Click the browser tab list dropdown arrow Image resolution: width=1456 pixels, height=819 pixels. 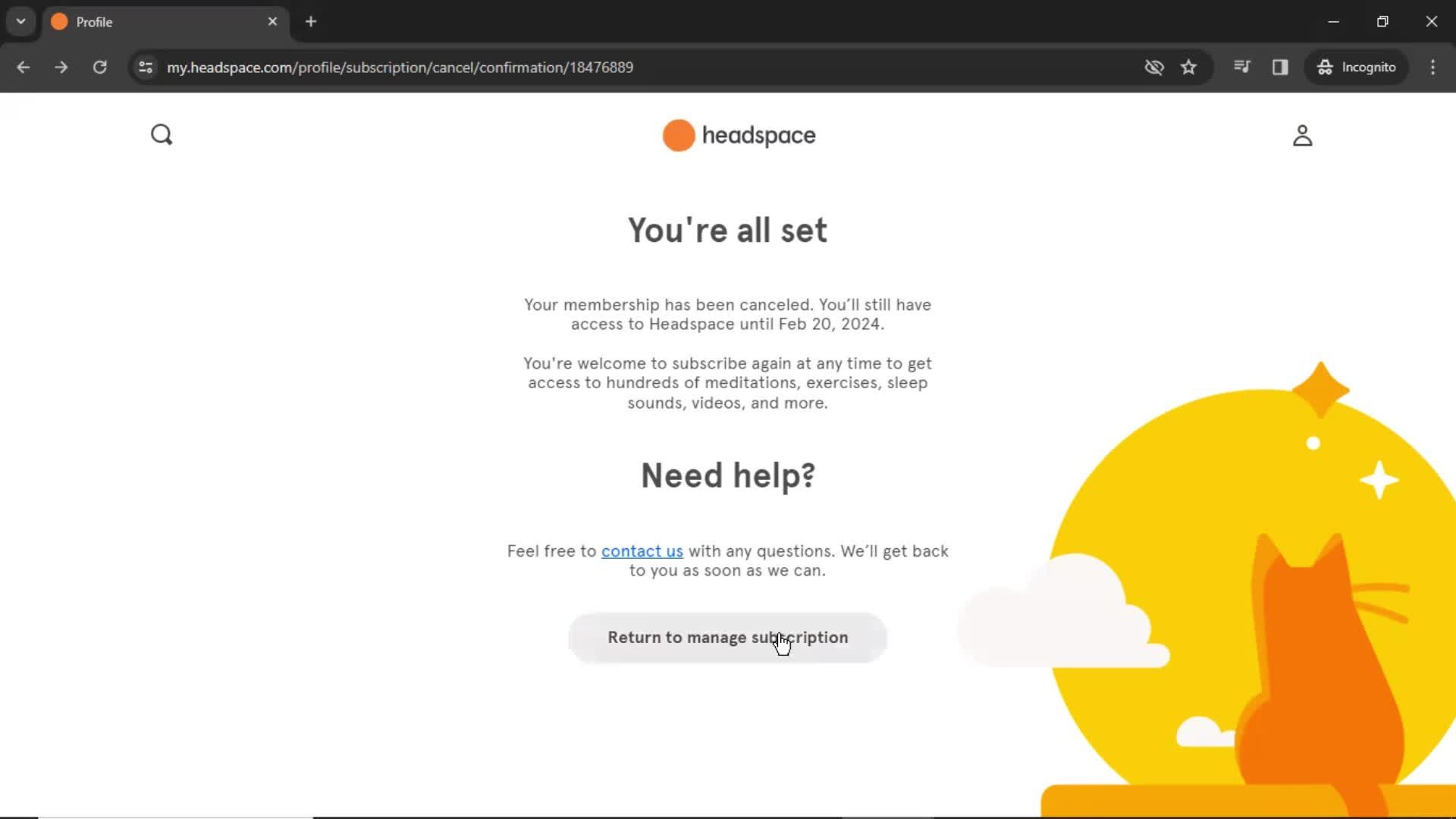(x=20, y=21)
